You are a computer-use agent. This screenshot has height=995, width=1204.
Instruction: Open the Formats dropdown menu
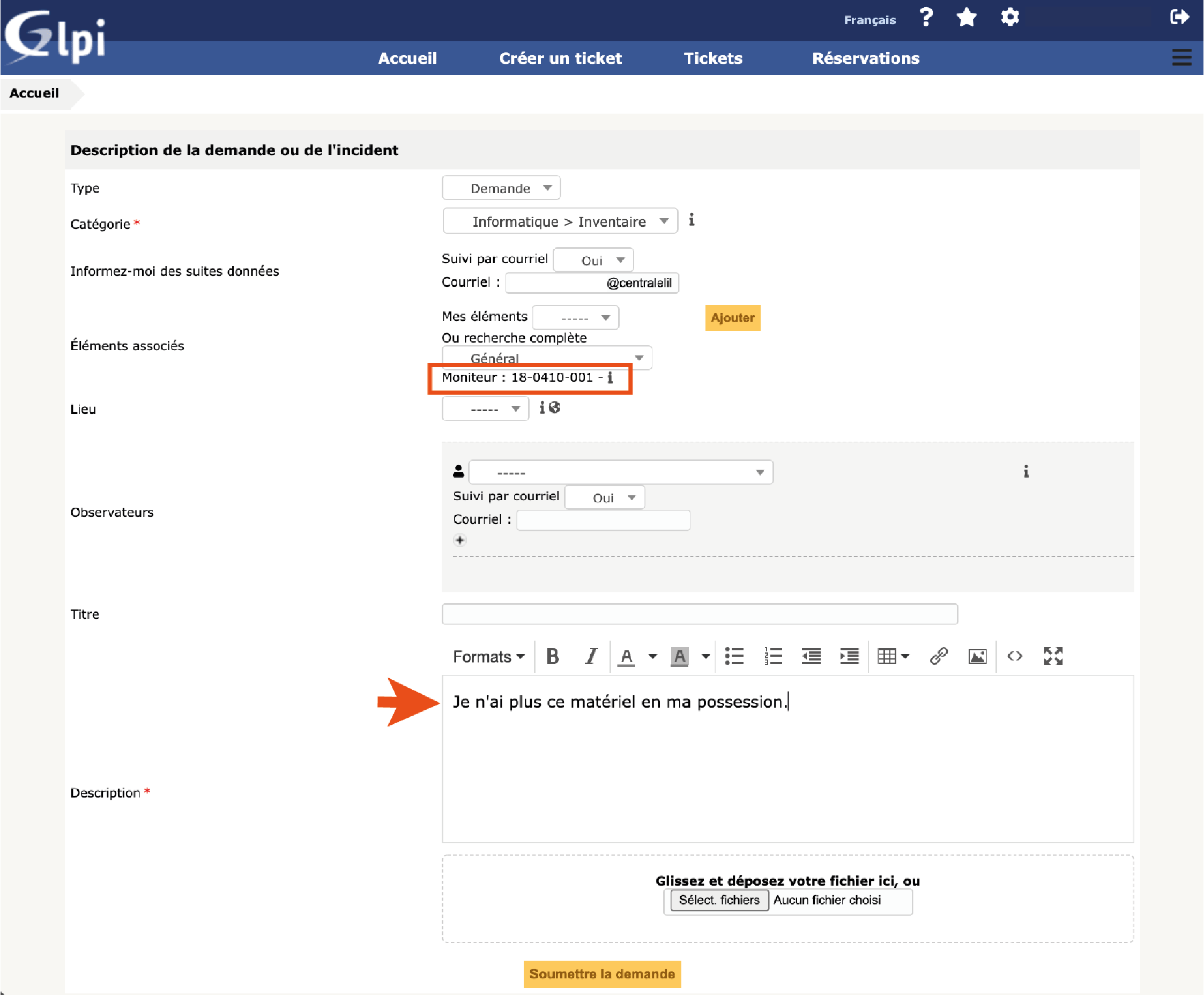click(488, 656)
